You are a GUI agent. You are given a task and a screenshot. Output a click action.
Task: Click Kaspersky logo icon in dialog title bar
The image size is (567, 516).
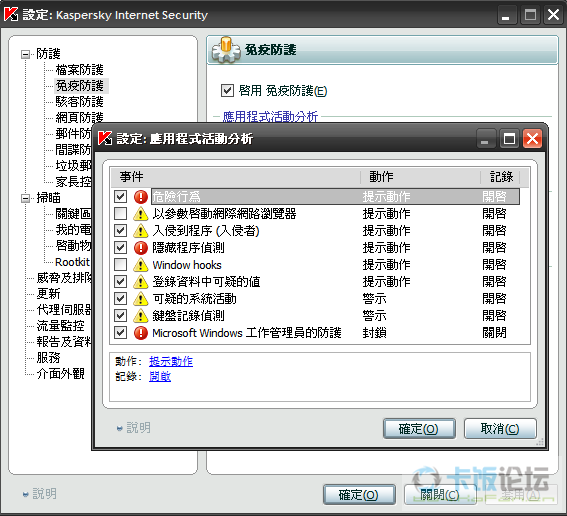(x=105, y=138)
